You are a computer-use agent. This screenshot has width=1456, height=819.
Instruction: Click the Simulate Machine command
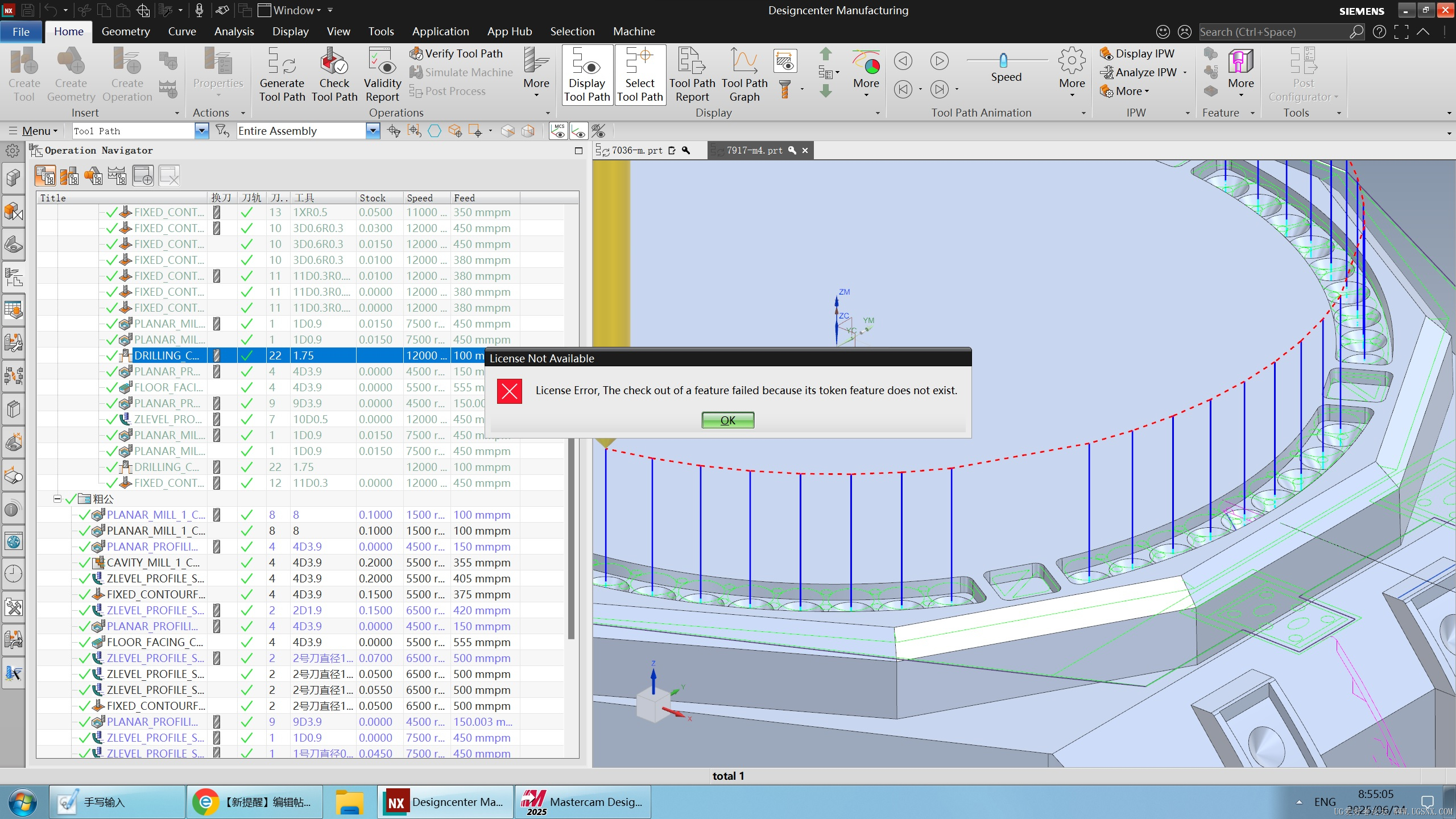tap(461, 72)
